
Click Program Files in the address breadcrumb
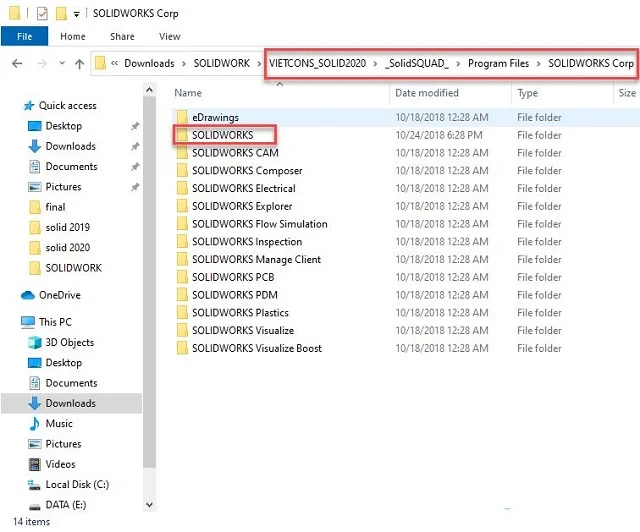click(498, 63)
